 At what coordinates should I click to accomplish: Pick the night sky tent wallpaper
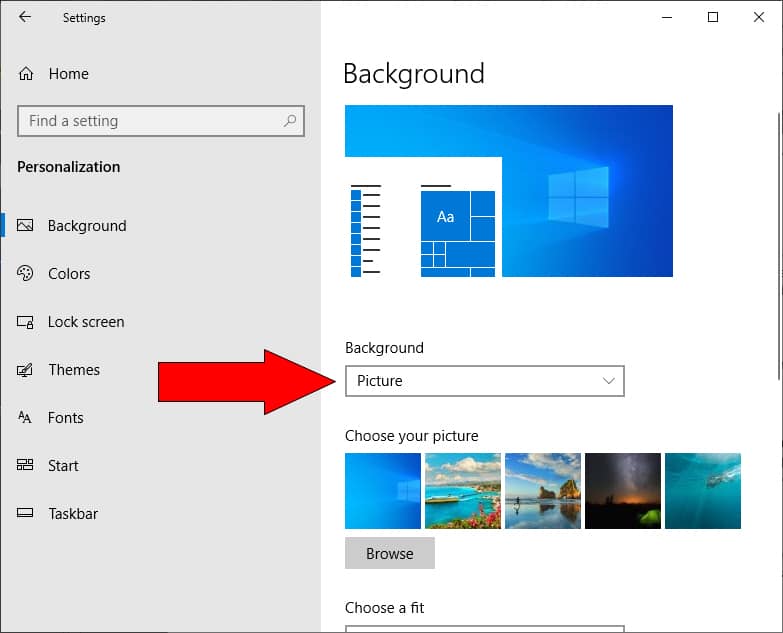pos(623,491)
